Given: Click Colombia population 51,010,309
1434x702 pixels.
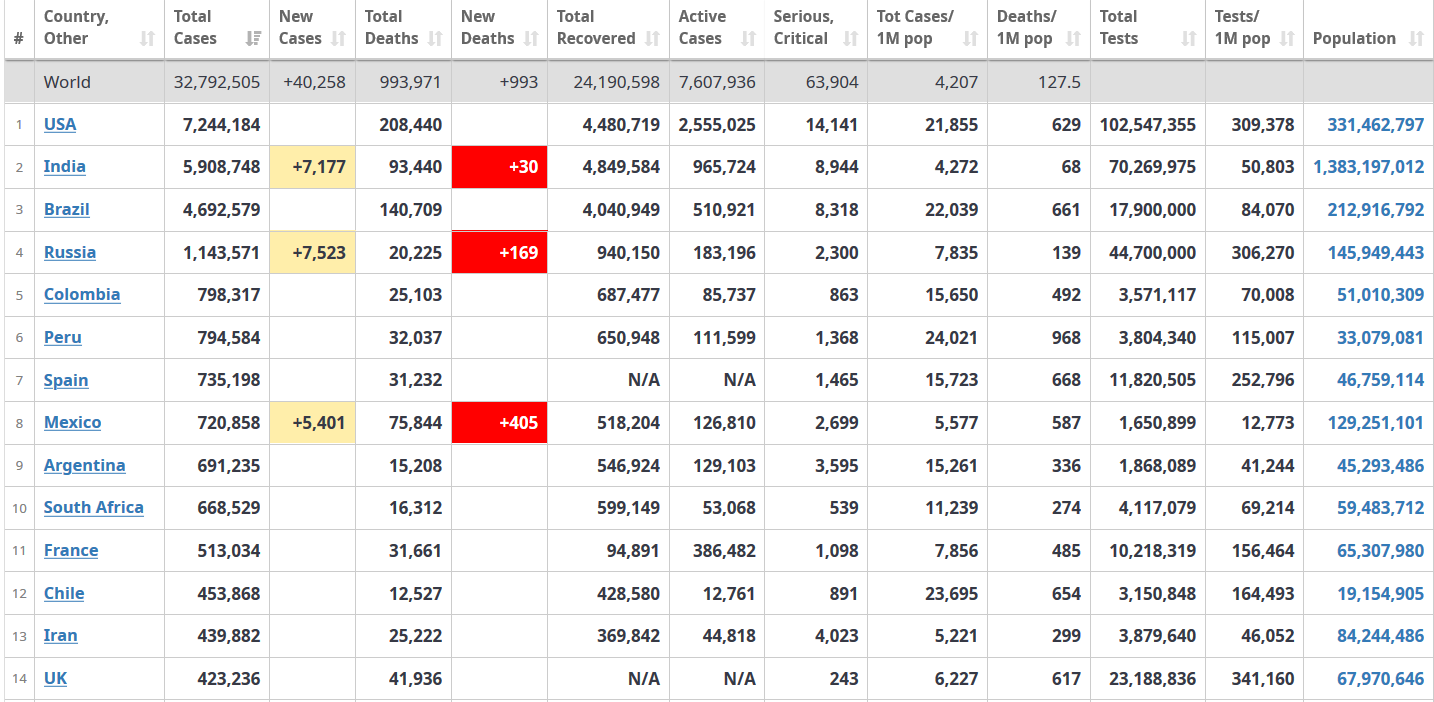Looking at the screenshot, I should (1381, 295).
